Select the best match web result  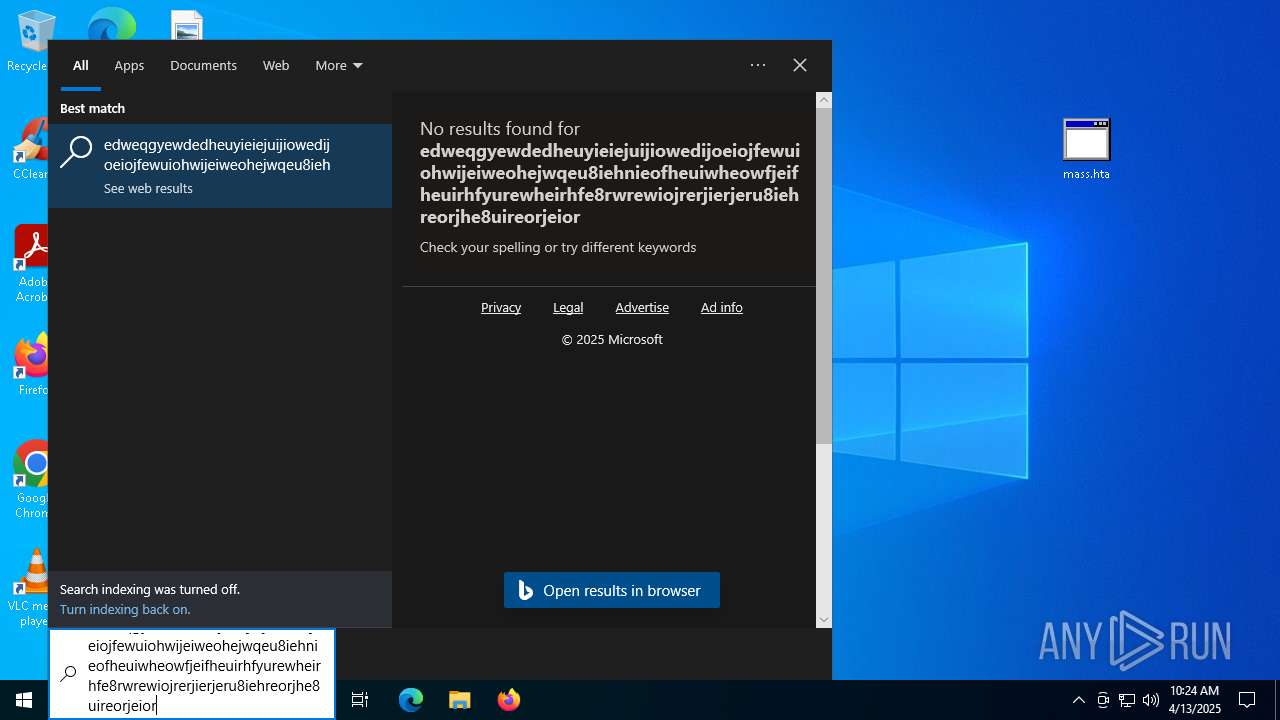[x=220, y=166]
